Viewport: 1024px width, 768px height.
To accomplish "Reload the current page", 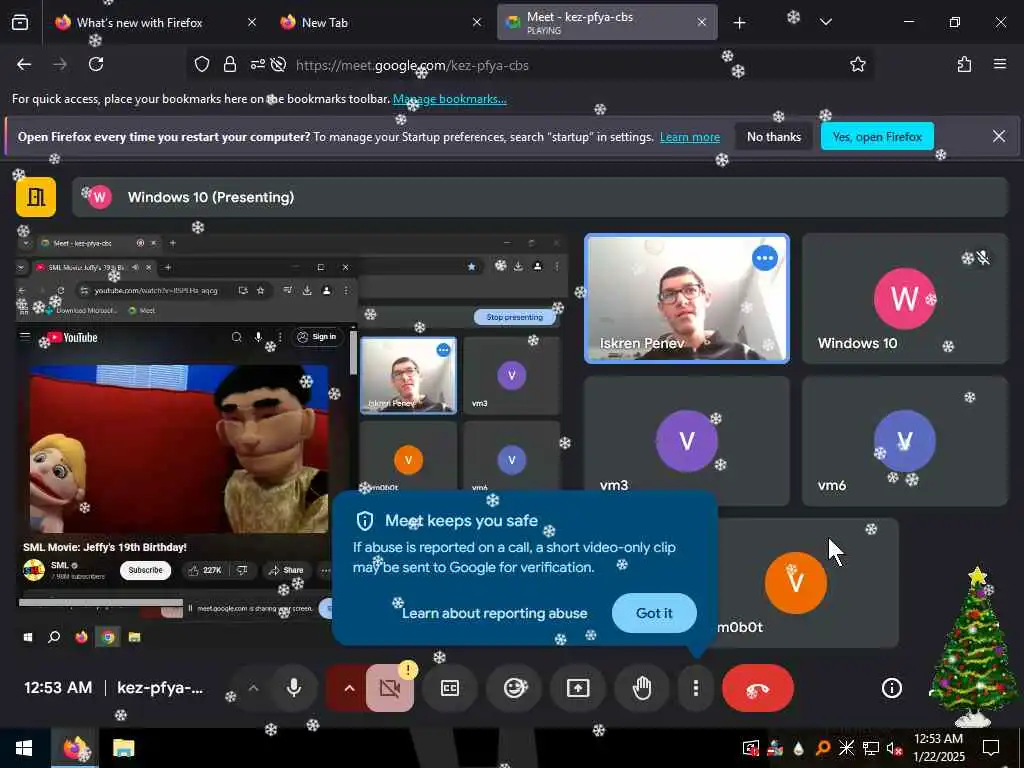I will point(96,64).
